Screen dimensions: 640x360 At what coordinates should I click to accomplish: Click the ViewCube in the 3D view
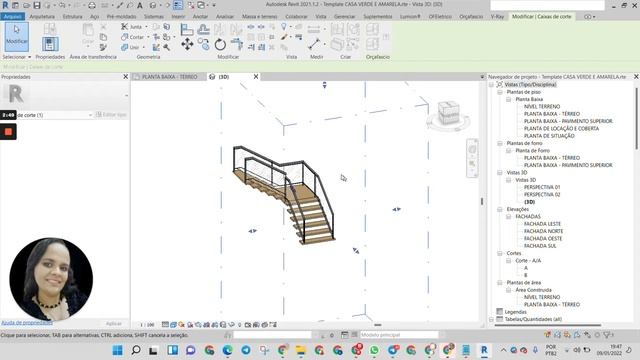coord(448,113)
